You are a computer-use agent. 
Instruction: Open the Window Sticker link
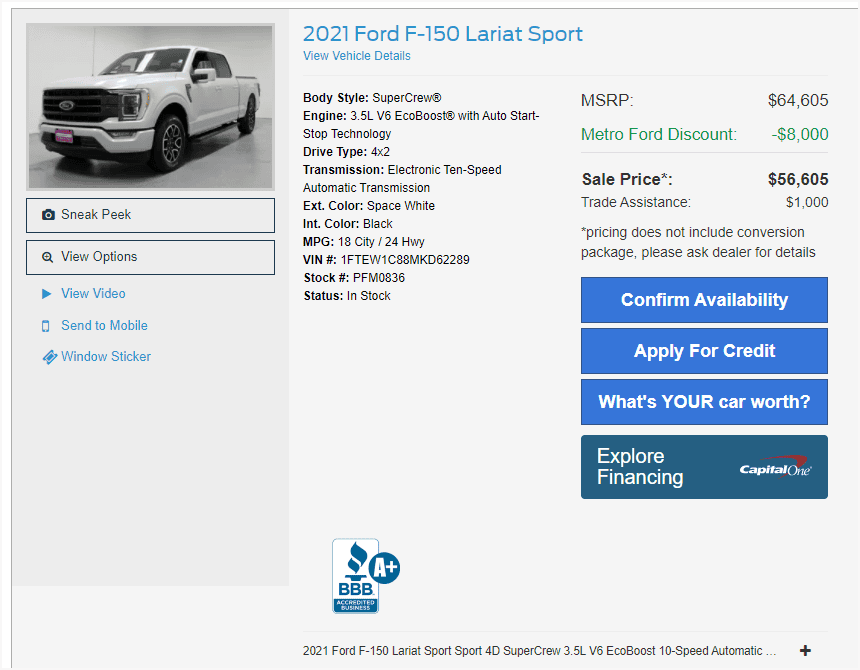106,357
